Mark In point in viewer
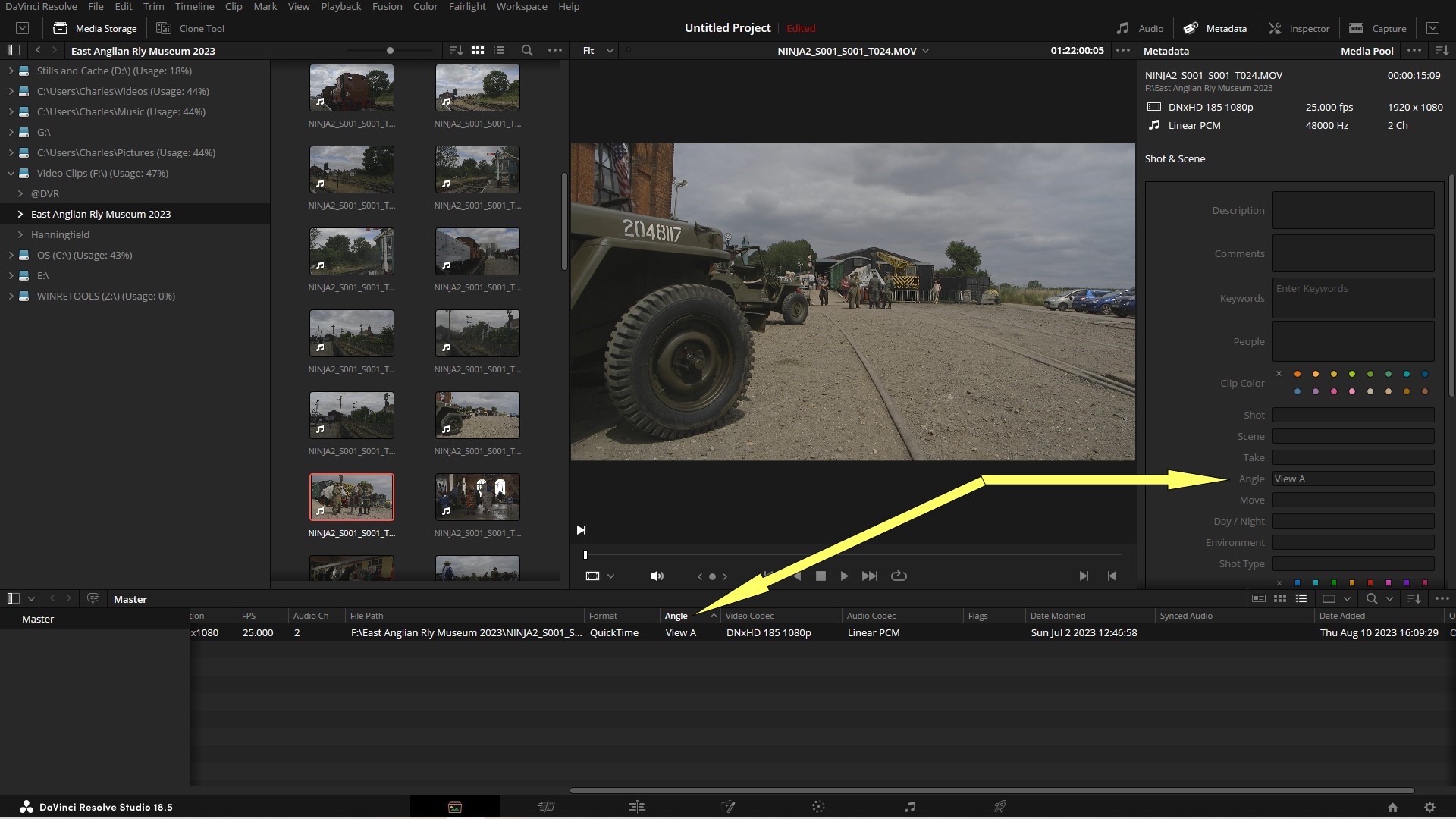Viewport: 1456px width, 819px height. (1084, 576)
